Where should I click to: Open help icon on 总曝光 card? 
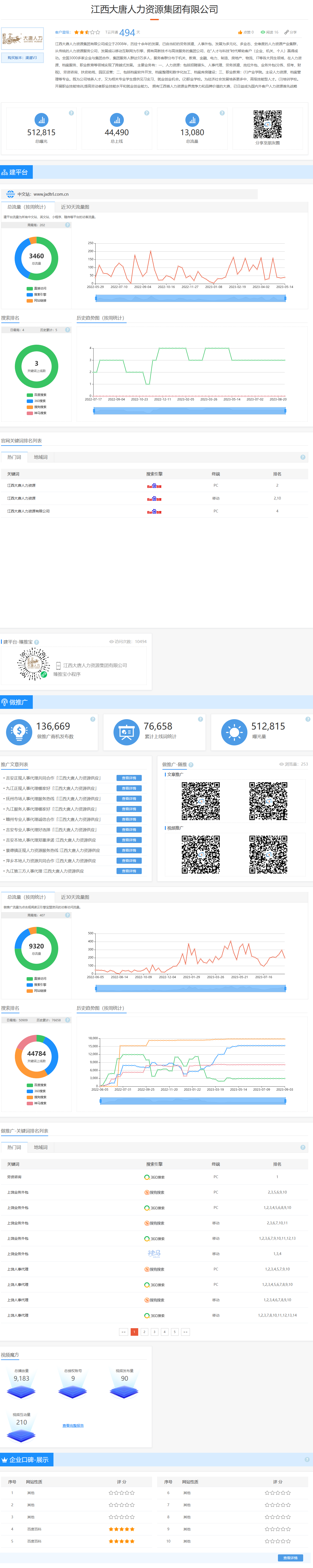(71, 113)
